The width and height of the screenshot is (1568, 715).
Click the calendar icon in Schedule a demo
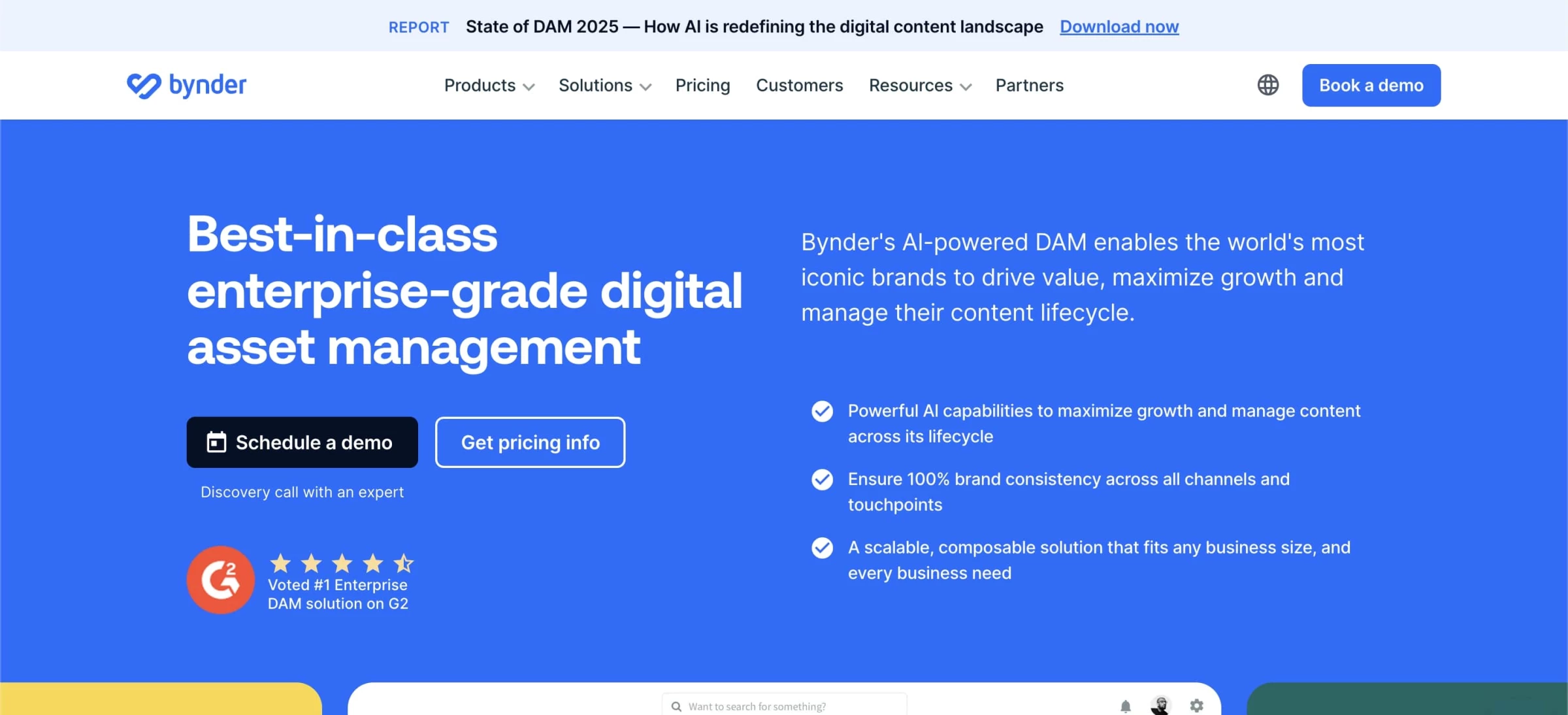[216, 442]
